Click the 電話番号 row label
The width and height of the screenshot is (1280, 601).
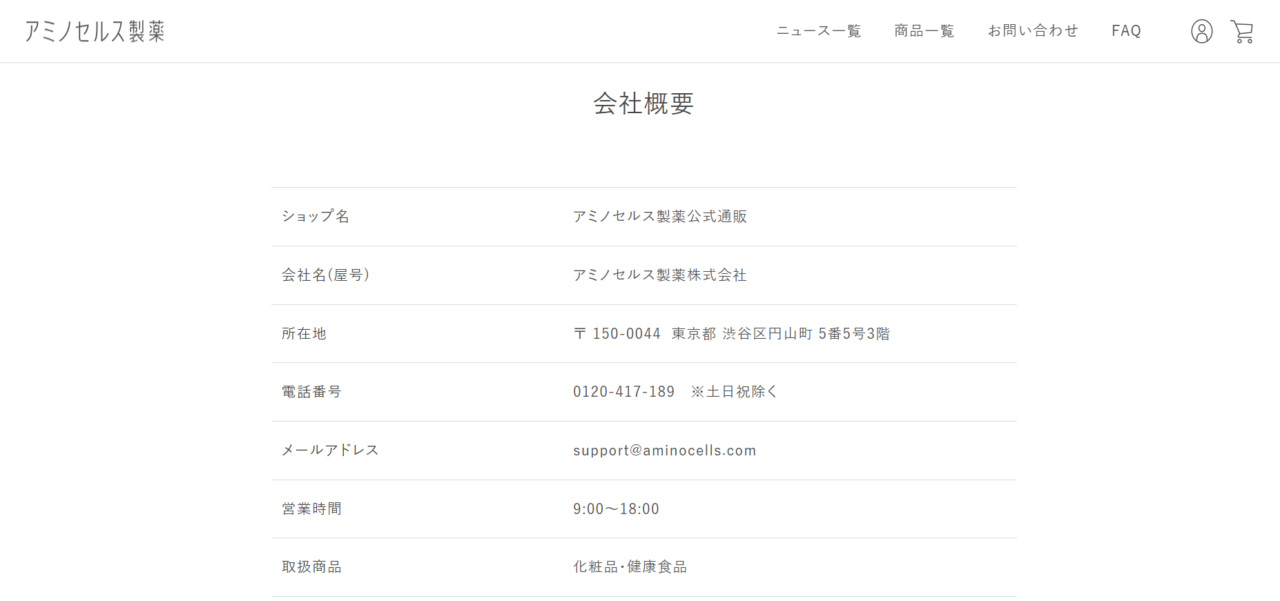(x=311, y=392)
